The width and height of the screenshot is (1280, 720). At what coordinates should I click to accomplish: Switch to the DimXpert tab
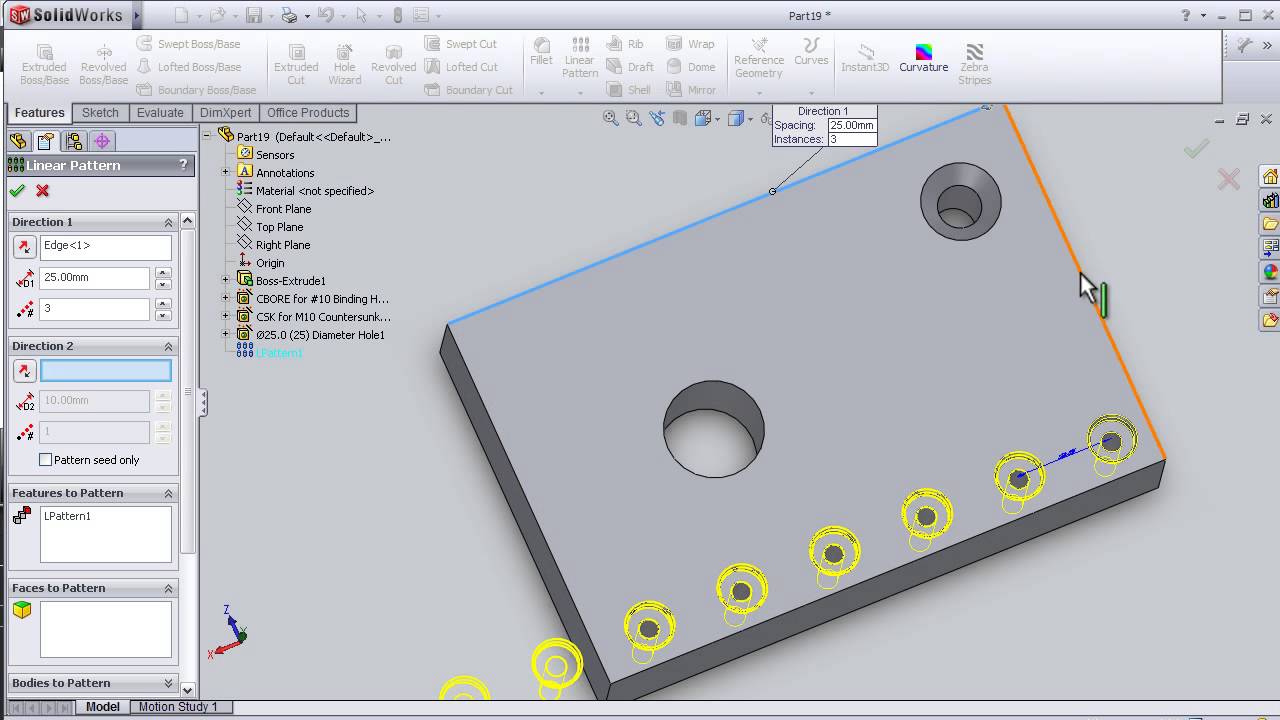226,113
